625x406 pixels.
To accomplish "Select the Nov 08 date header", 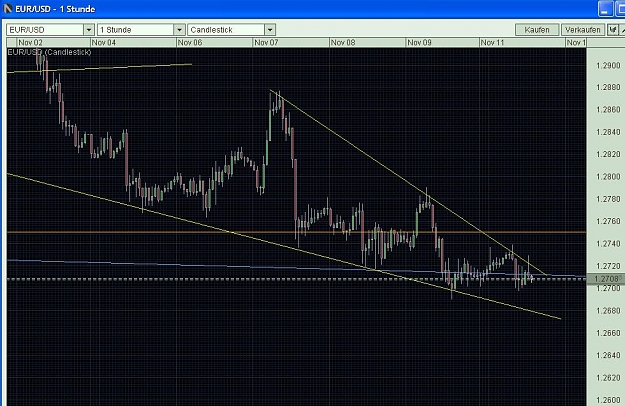I will coord(343,43).
